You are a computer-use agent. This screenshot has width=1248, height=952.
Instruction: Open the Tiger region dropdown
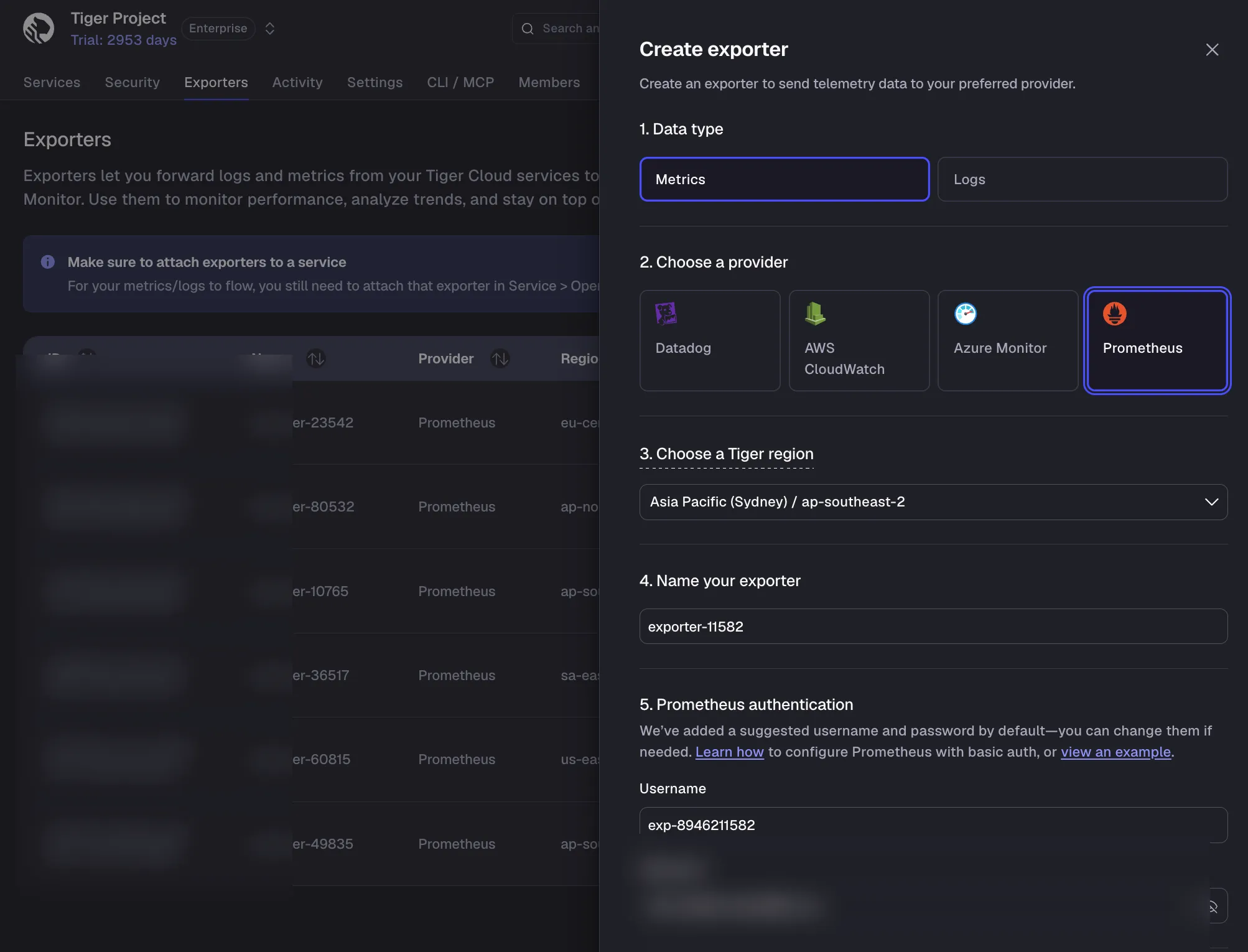[933, 502]
